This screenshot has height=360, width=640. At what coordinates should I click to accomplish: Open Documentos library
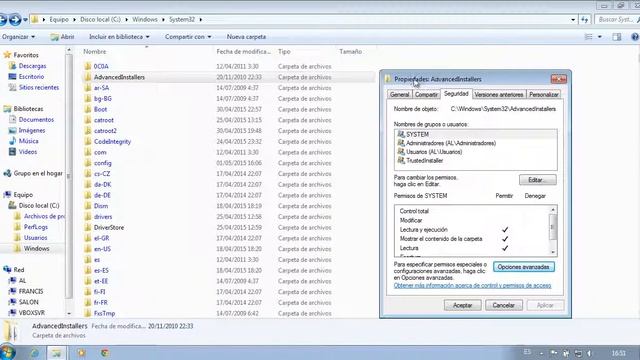coord(36,120)
